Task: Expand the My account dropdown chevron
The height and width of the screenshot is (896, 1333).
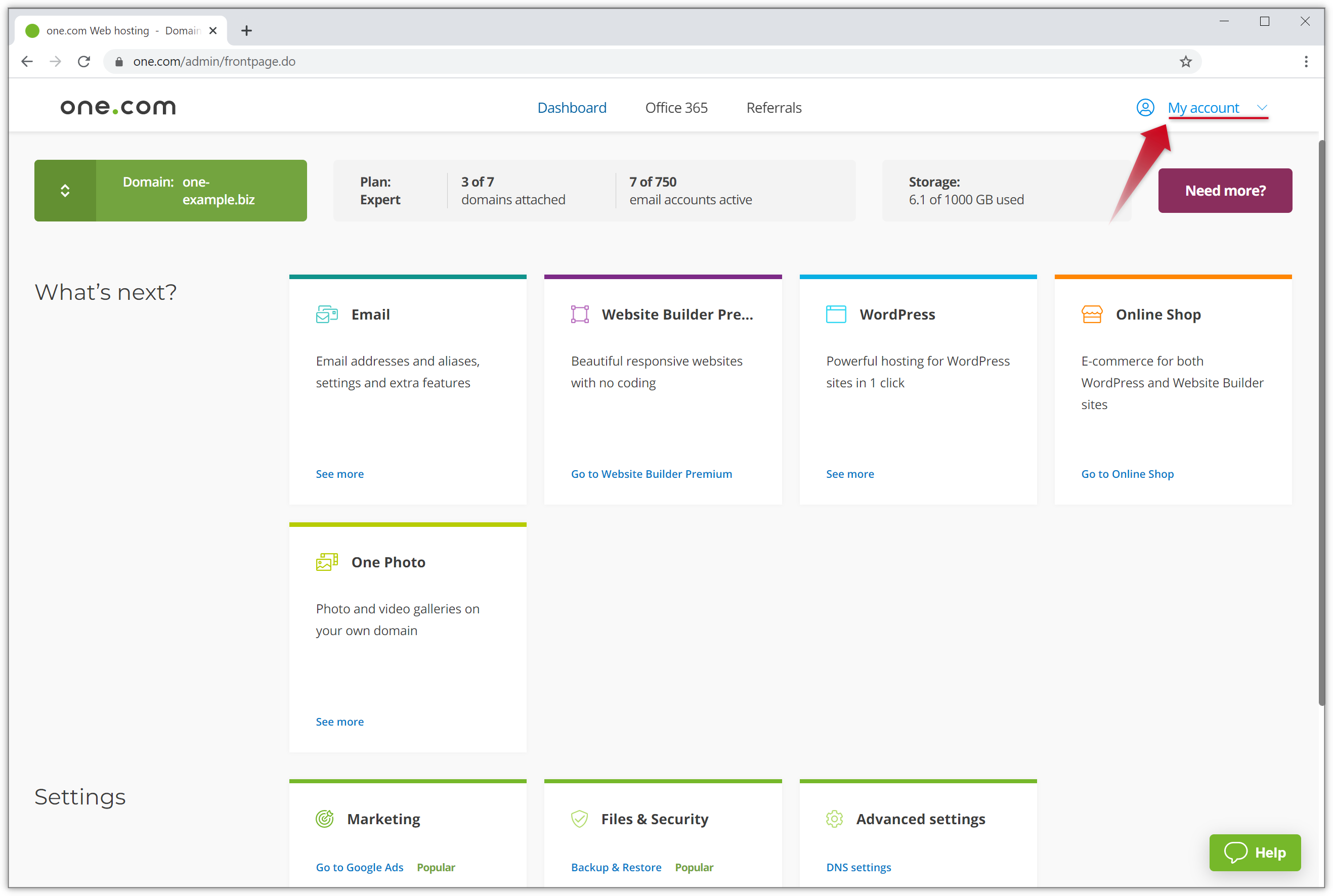Action: (x=1262, y=107)
